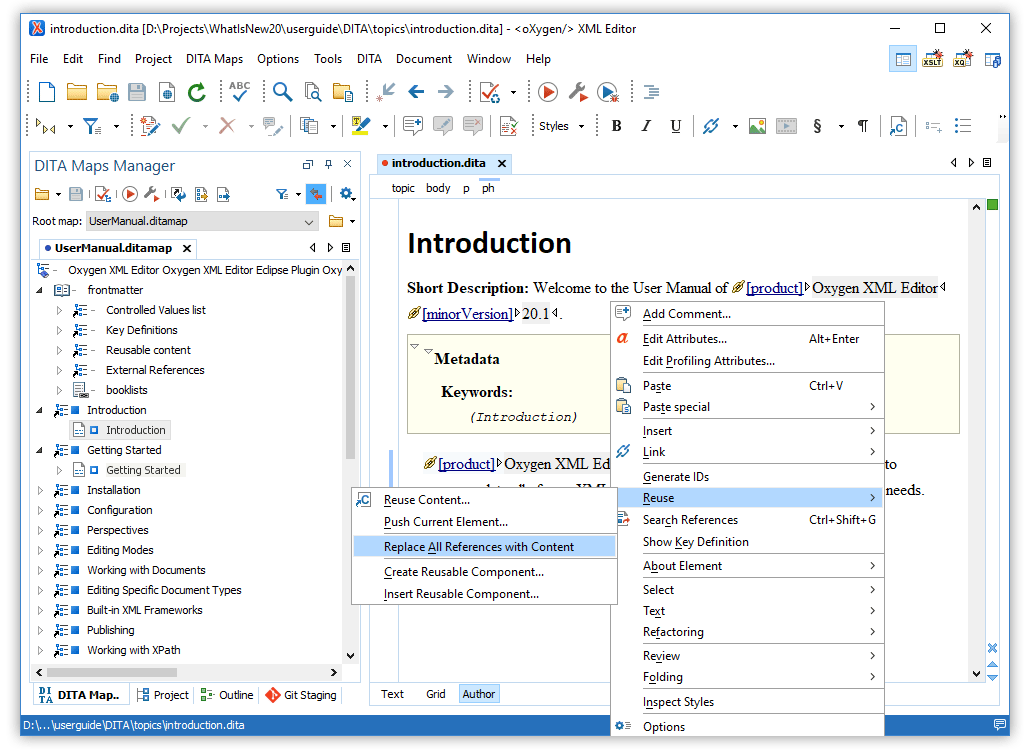
Task: Expand the Installation tree node
Action: 40,491
